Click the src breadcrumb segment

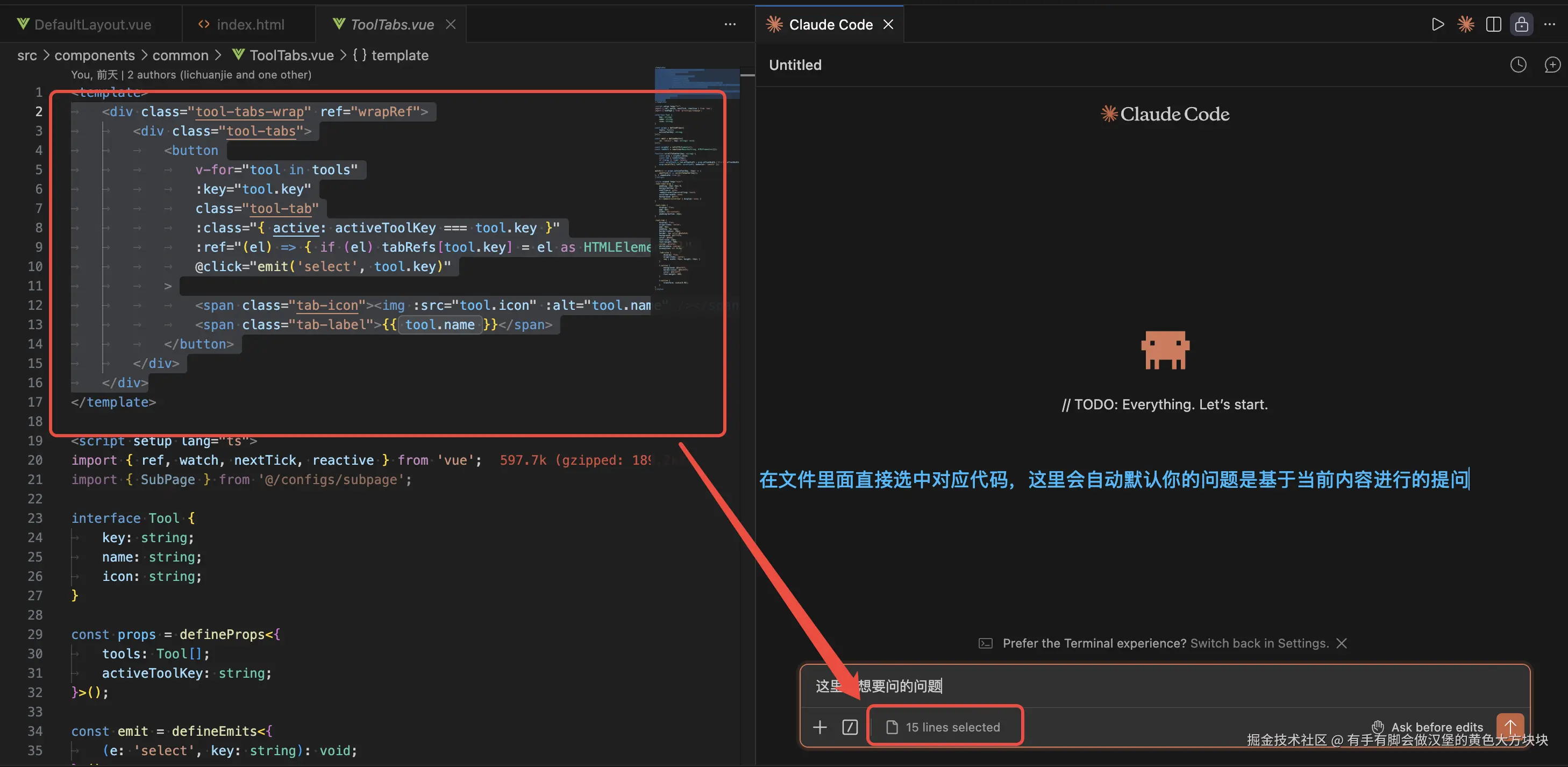coord(27,55)
